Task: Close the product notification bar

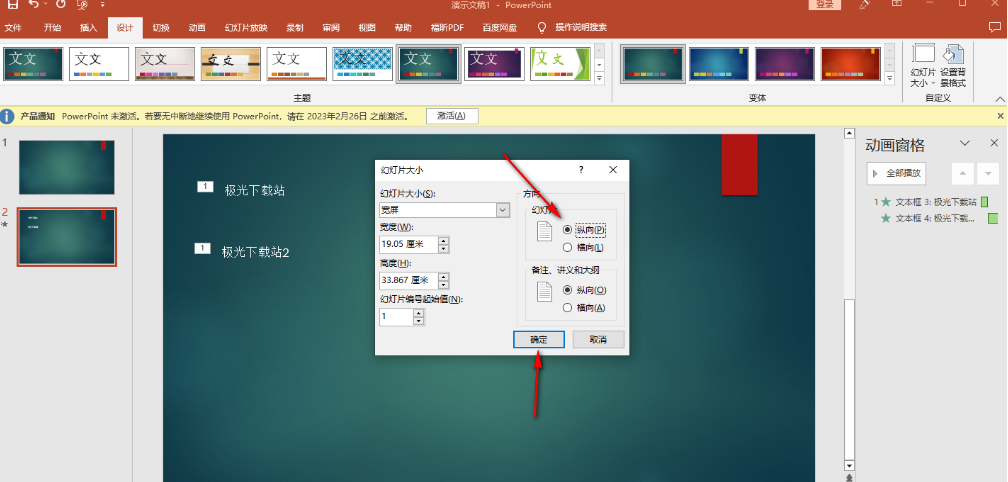Action: tap(1000, 116)
